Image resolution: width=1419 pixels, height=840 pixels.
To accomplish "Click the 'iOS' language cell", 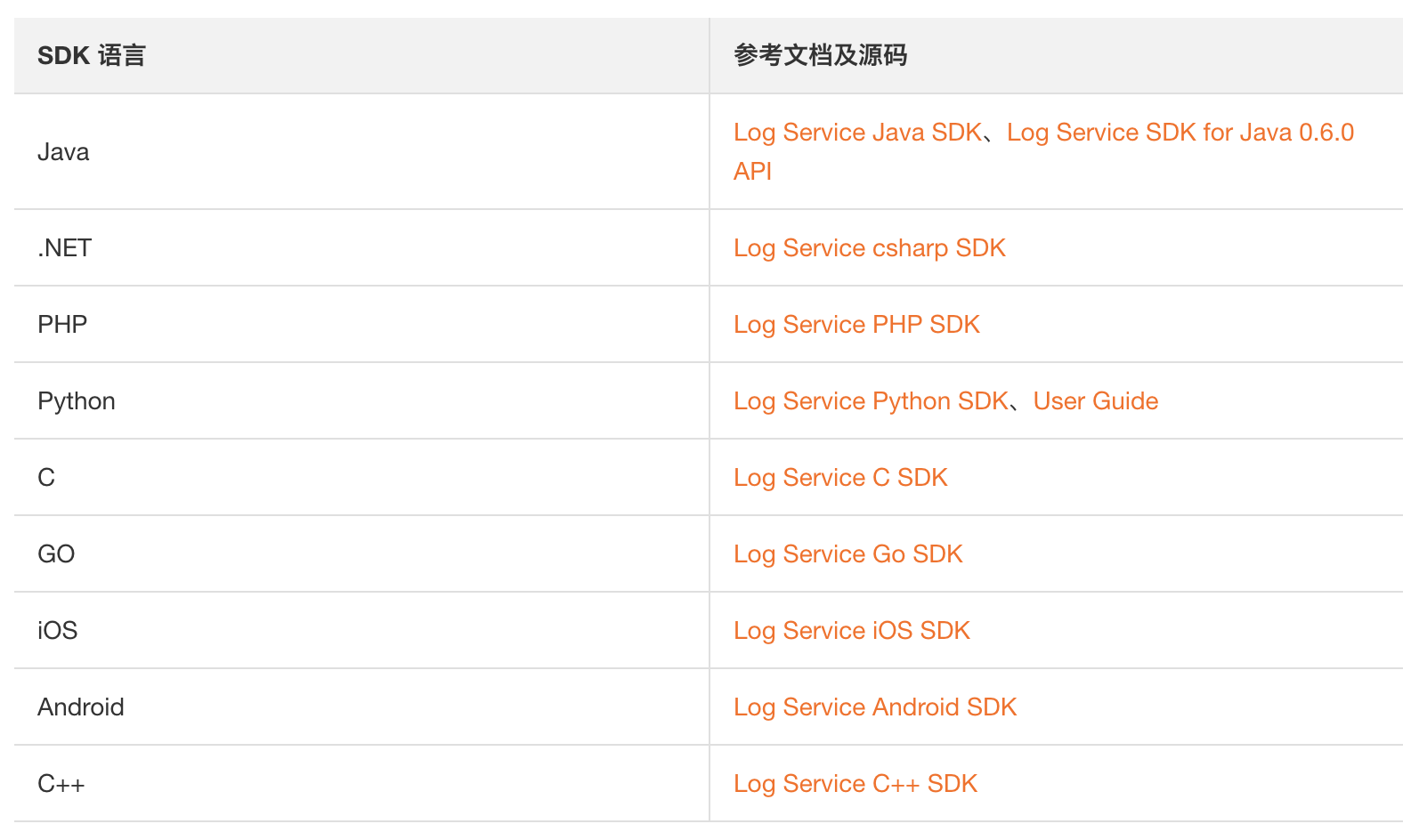I will pos(361,631).
